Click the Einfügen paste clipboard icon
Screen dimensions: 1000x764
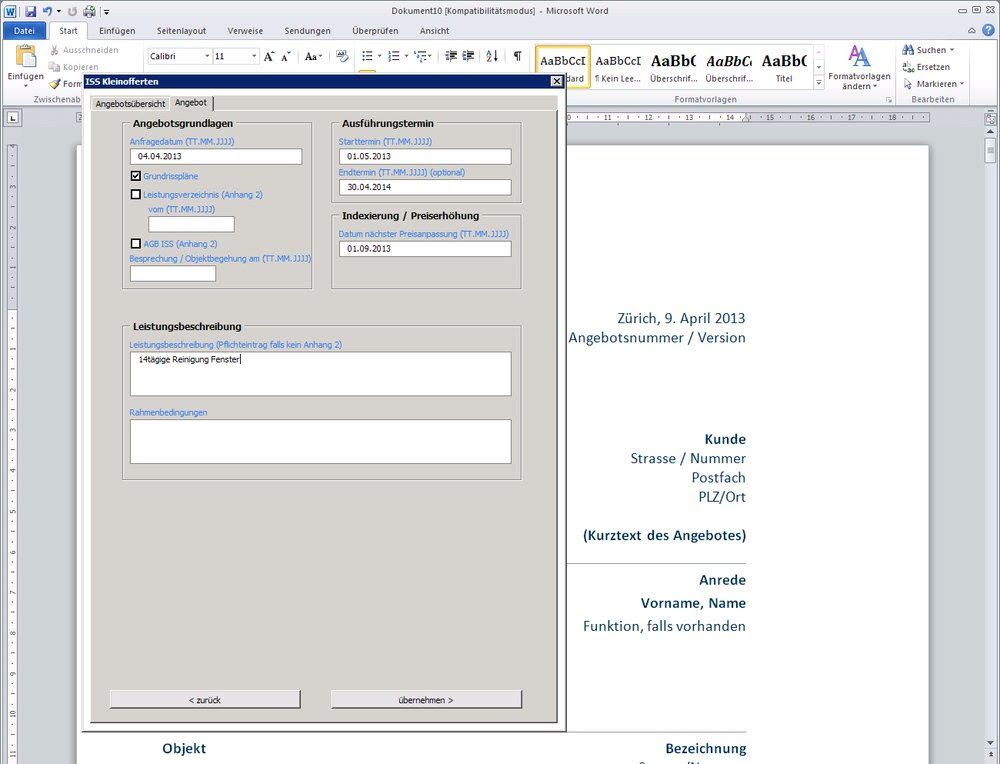[x=26, y=57]
